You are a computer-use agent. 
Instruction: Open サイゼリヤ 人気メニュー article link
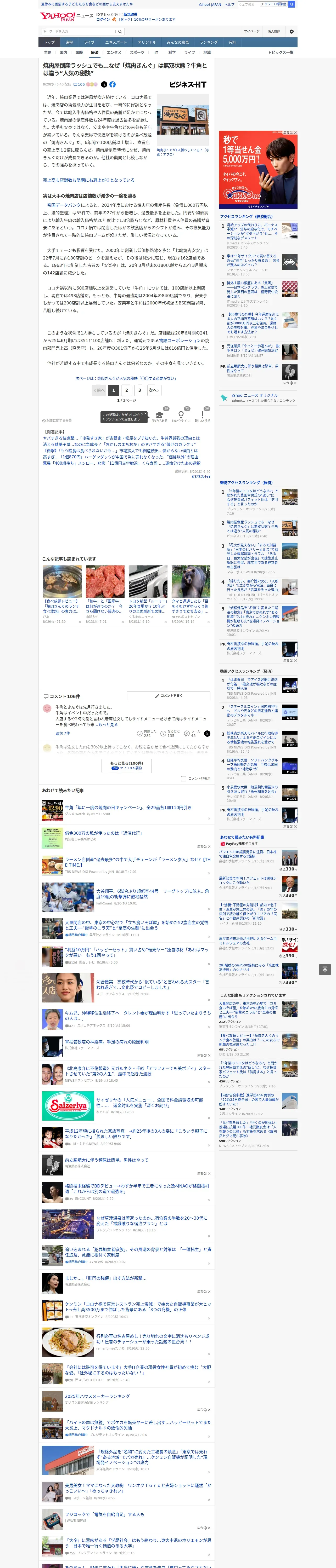pos(149,1102)
